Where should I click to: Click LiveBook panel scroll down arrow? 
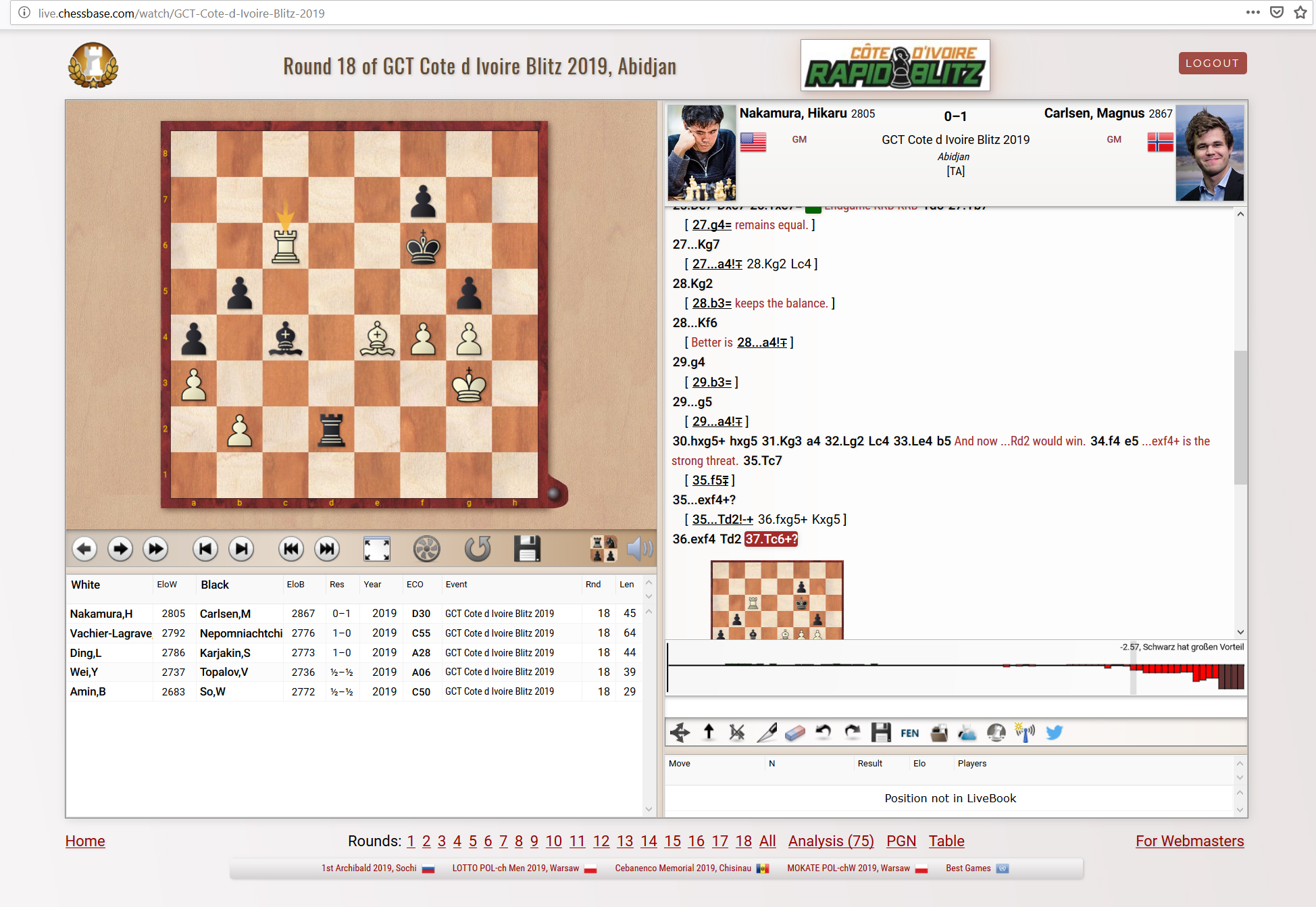(x=1240, y=809)
